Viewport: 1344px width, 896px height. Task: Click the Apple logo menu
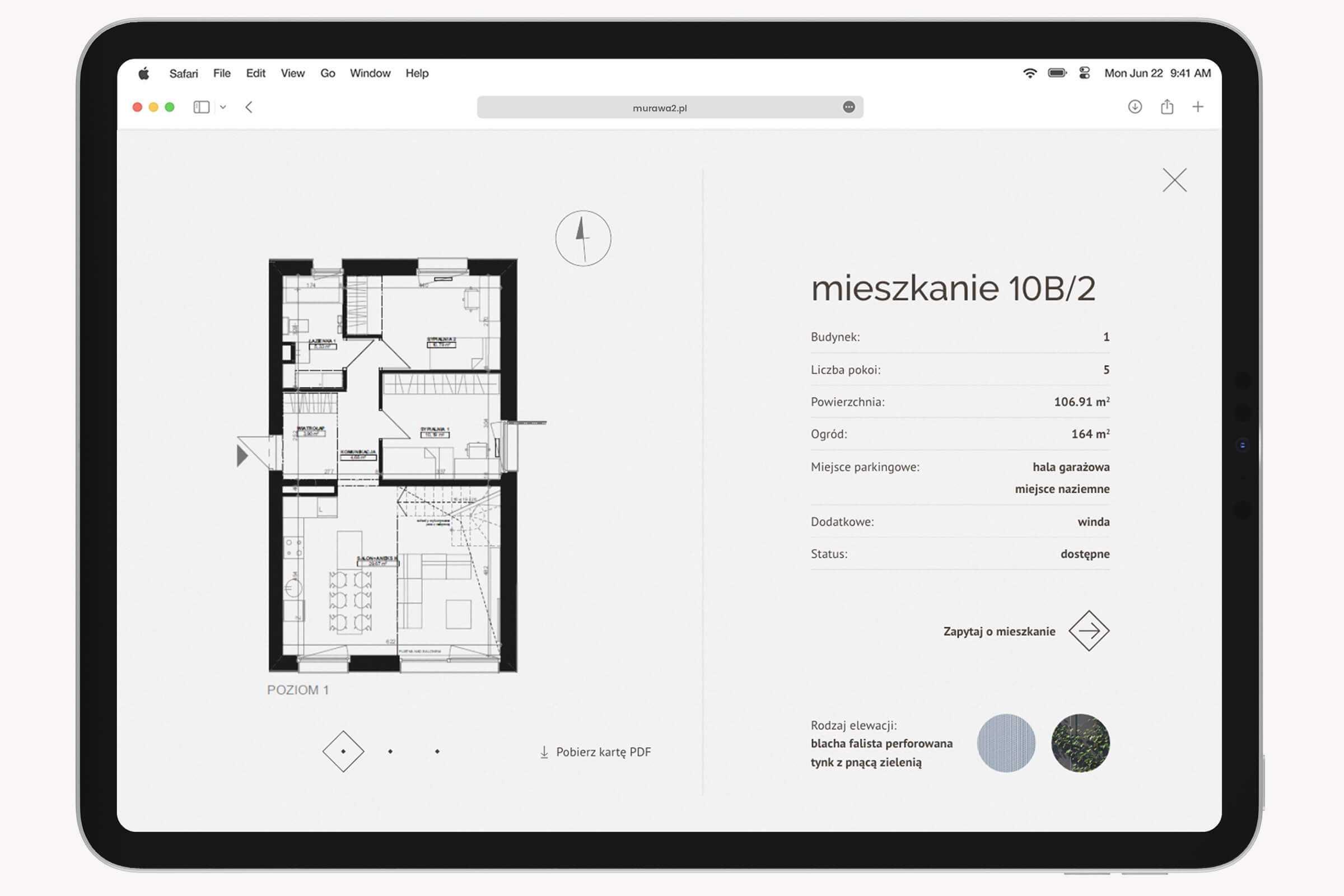pyautogui.click(x=144, y=73)
